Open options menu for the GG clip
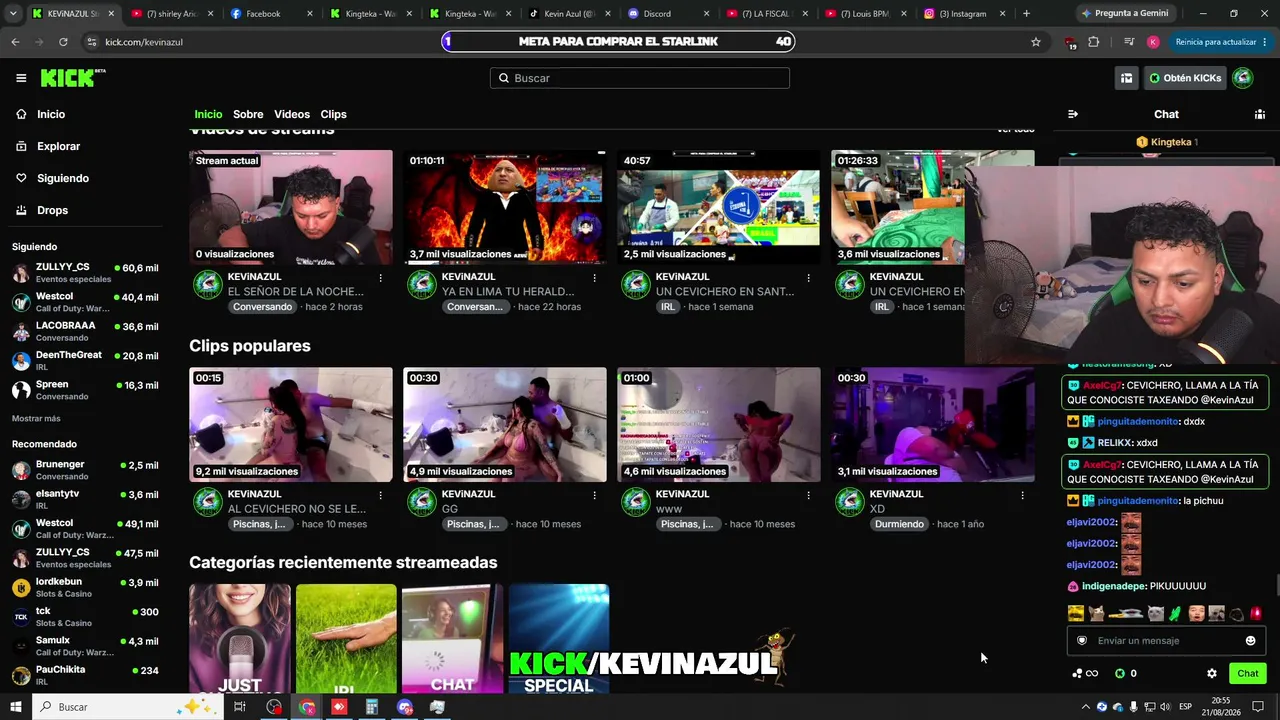The image size is (1280, 720). (x=594, y=495)
